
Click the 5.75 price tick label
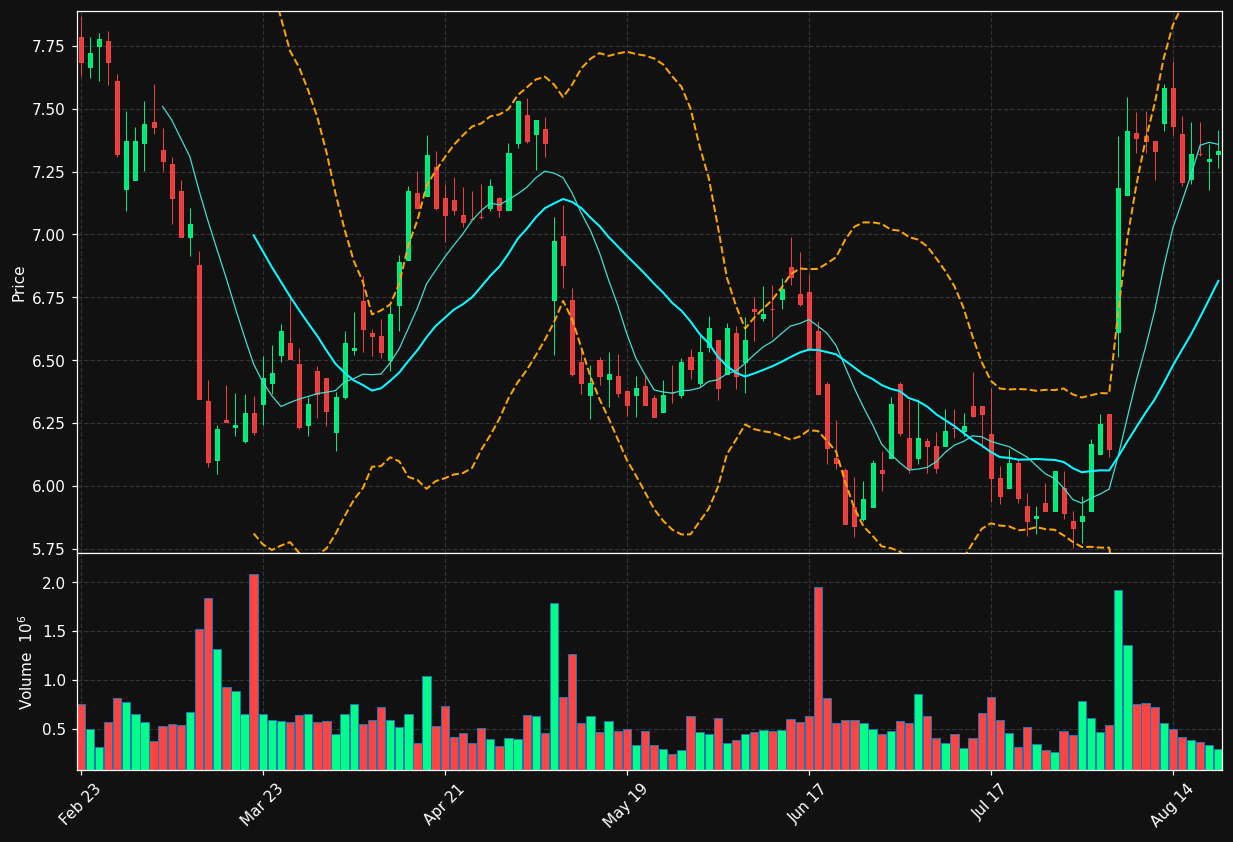[51, 549]
